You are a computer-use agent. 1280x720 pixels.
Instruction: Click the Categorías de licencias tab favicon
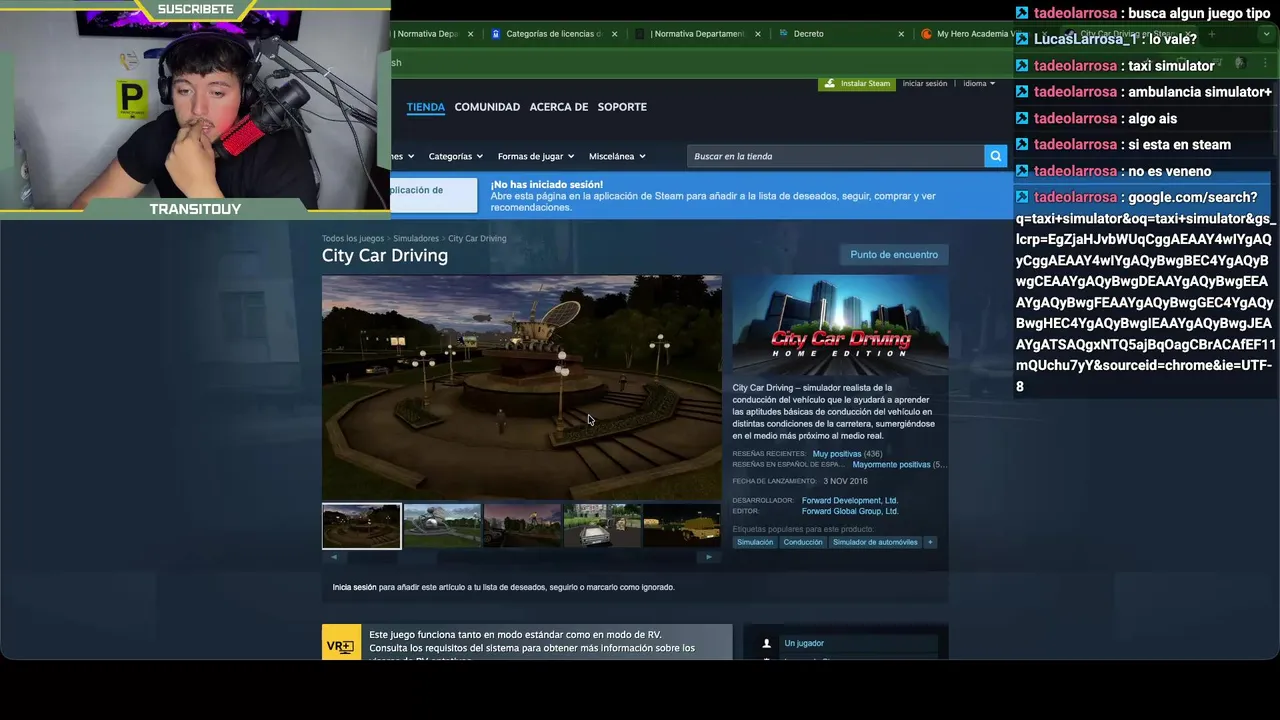click(x=495, y=34)
